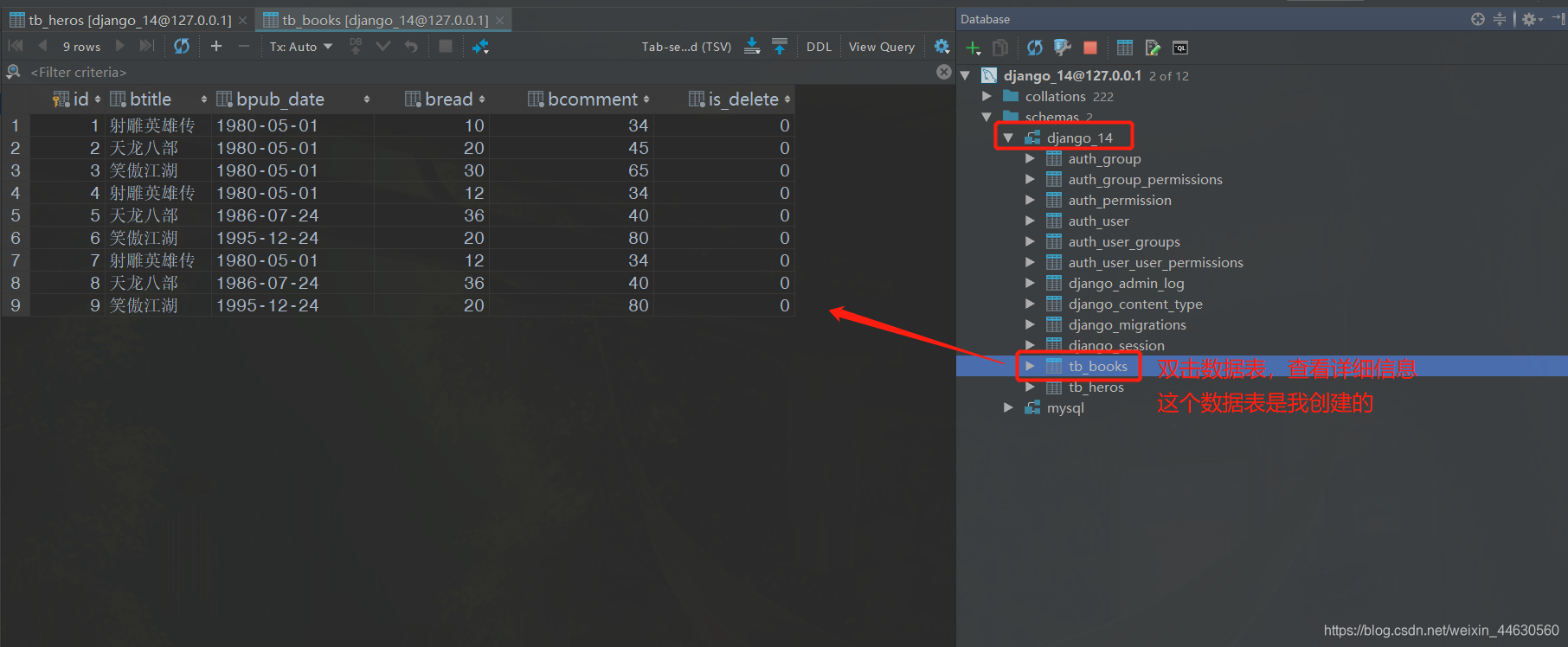Image resolution: width=1568 pixels, height=647 pixels.
Task: Commit the transaction with the checkmark icon
Action: click(383, 46)
